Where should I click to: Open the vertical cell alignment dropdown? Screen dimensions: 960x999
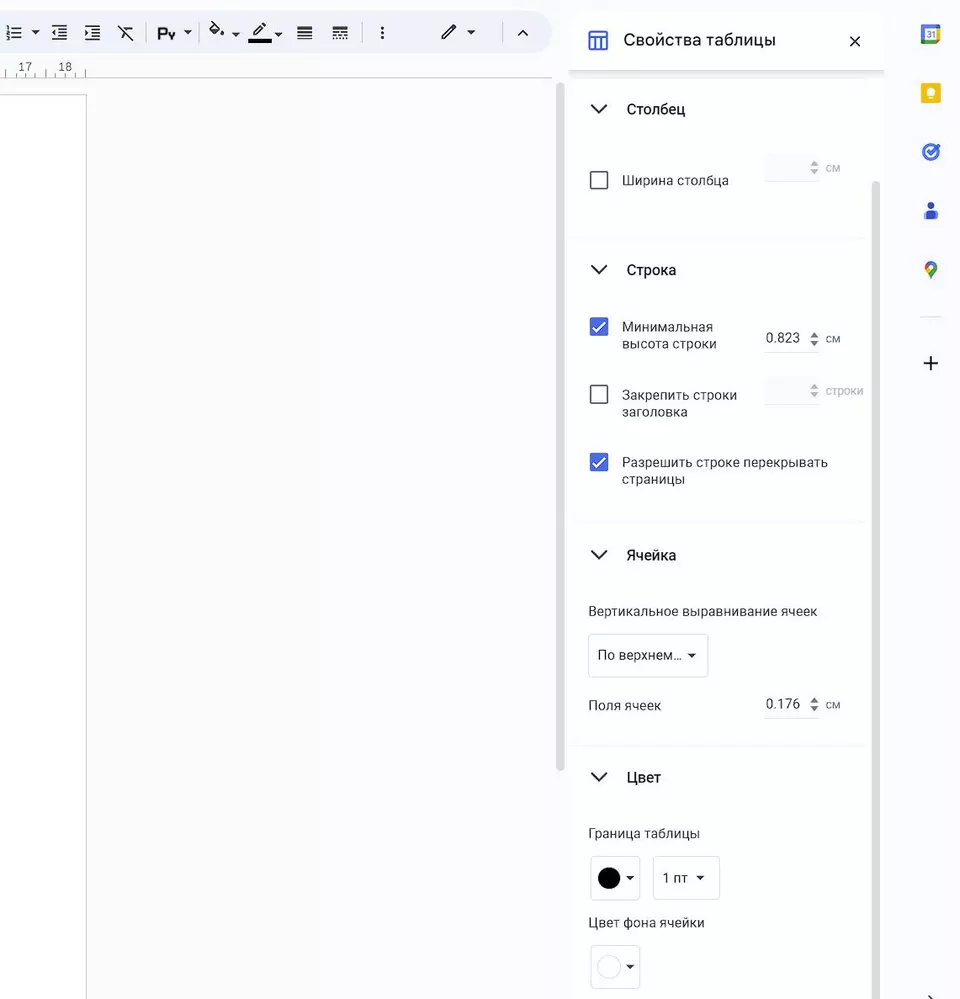(x=647, y=656)
